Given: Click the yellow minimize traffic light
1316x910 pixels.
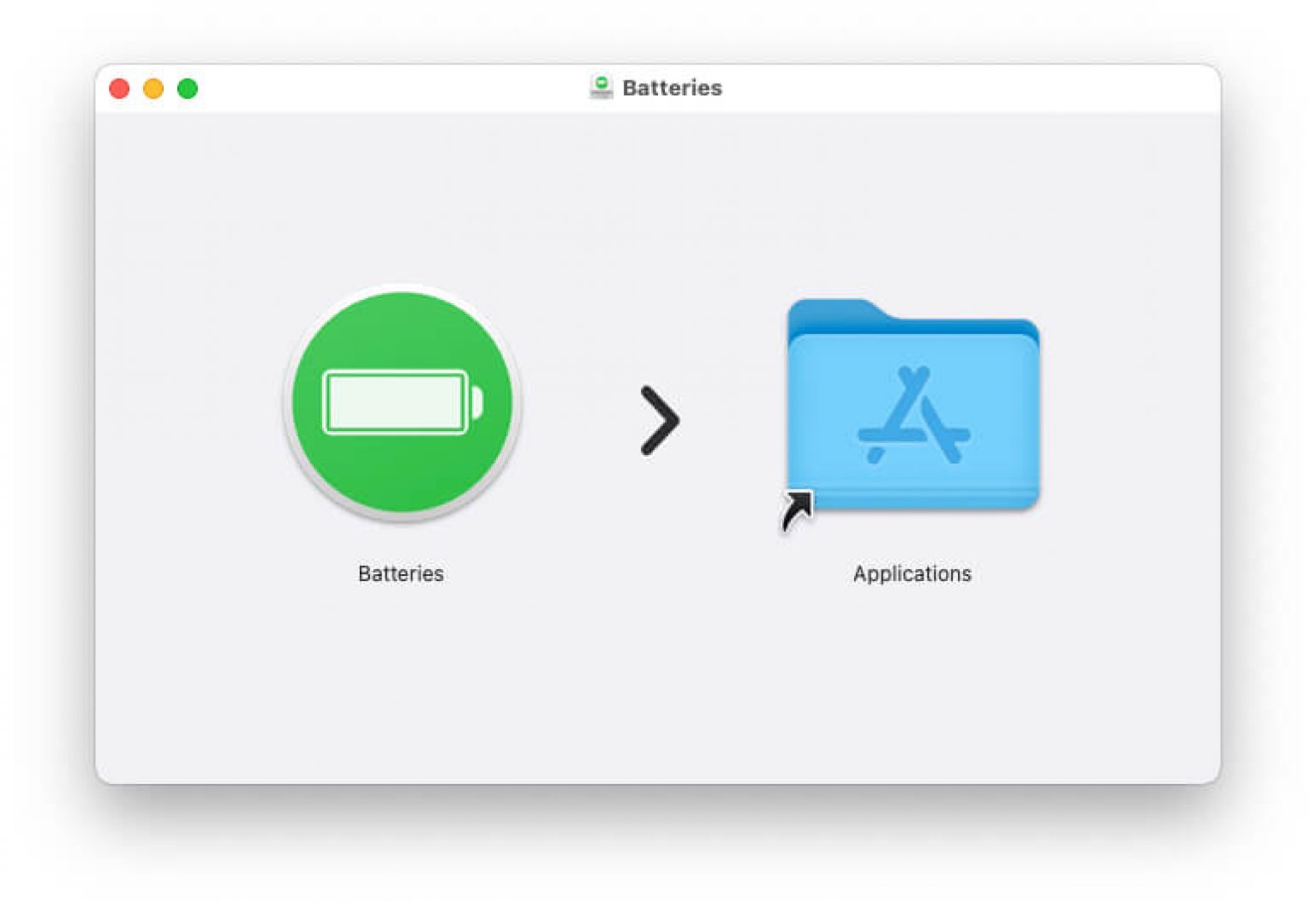Looking at the screenshot, I should point(153,88).
